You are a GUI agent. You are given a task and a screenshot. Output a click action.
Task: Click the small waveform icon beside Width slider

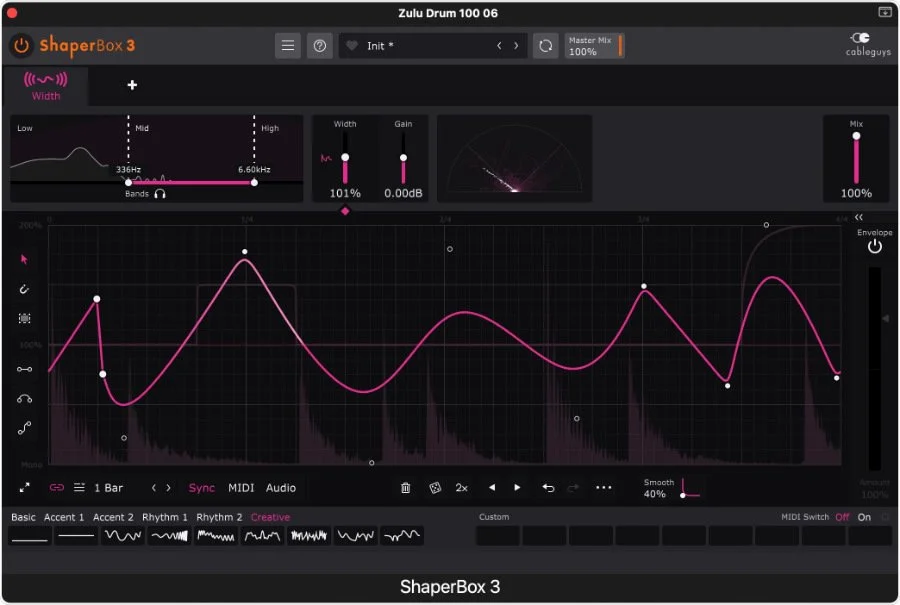[326, 158]
